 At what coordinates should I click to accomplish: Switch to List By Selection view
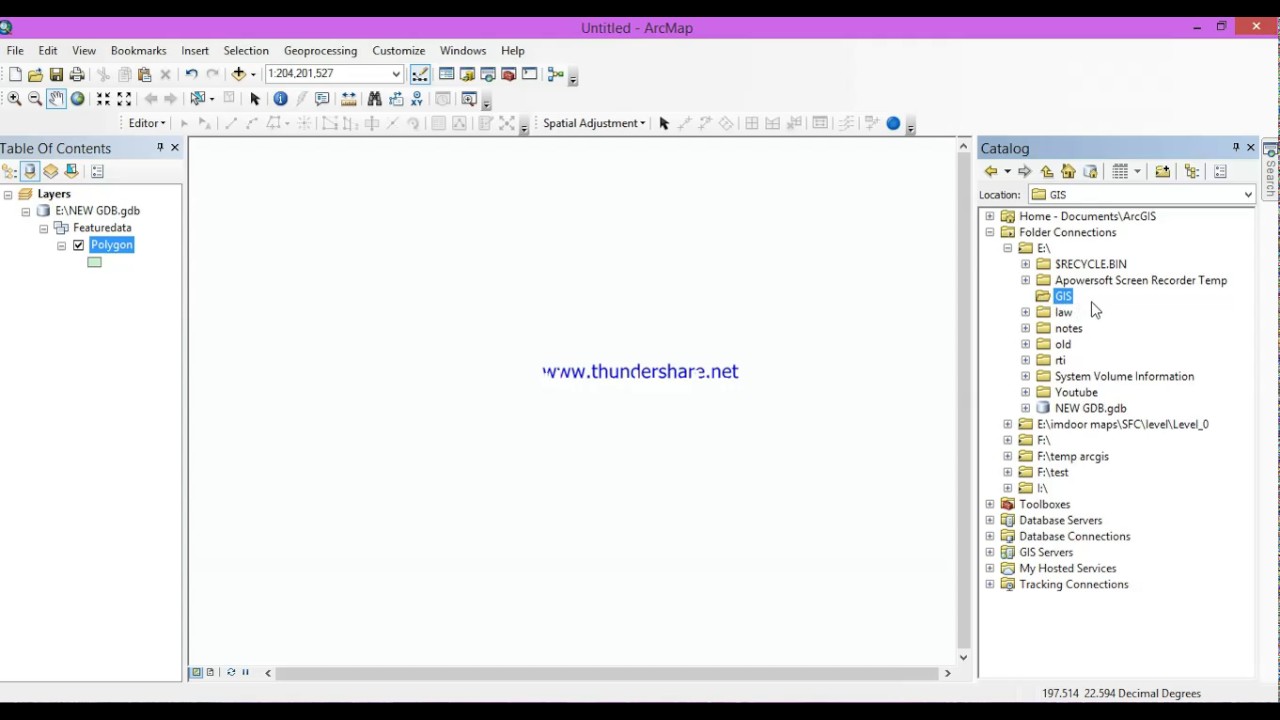tap(72, 171)
